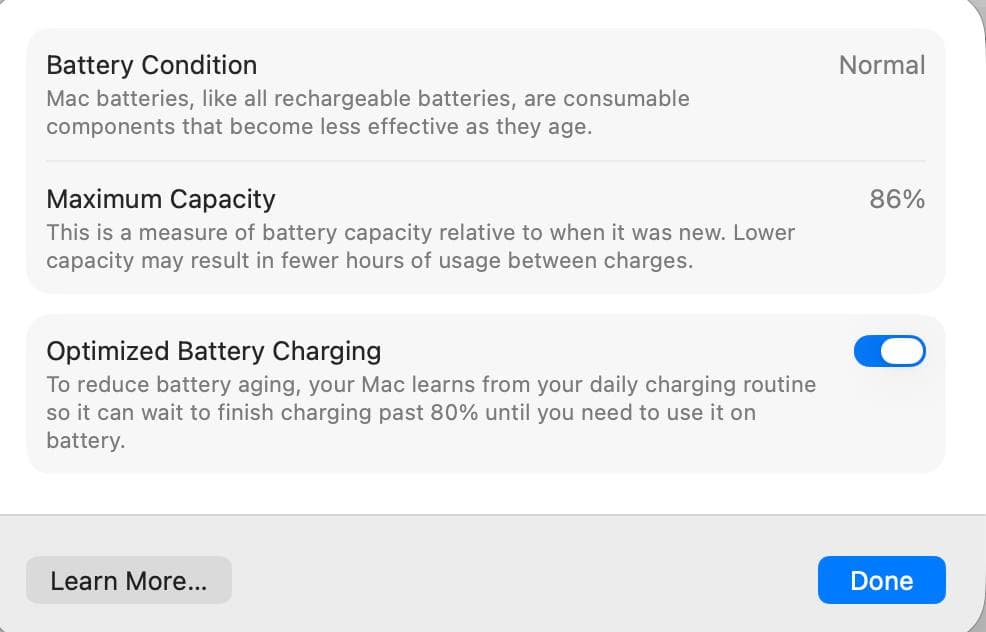Click empty footer space between Learn More and Done
The height and width of the screenshot is (632, 986).
pos(520,581)
